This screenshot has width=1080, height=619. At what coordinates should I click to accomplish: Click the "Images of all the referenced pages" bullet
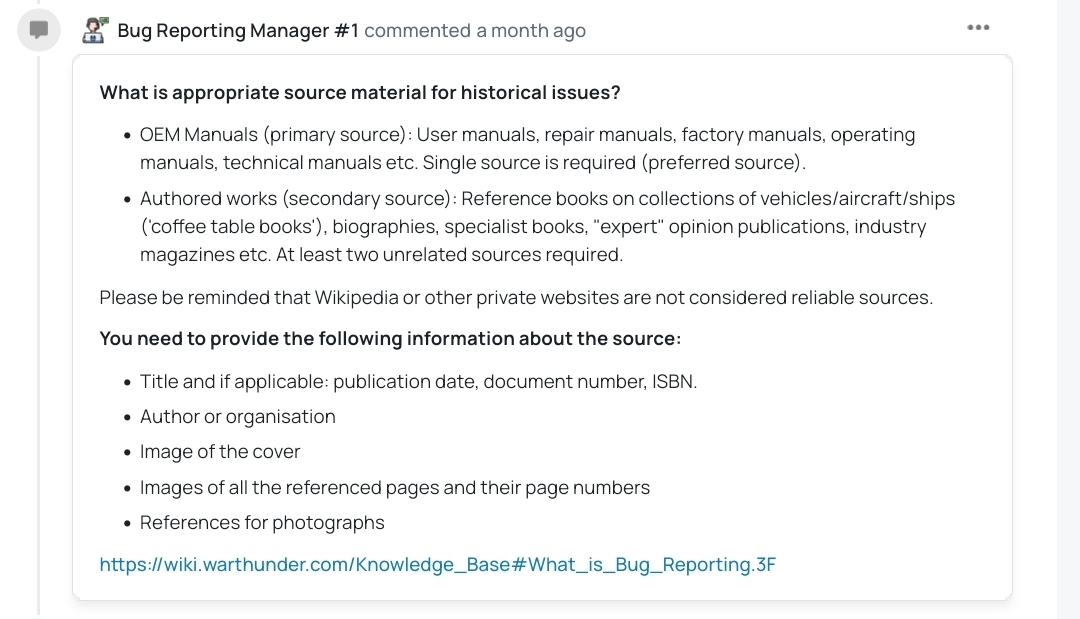(395, 488)
